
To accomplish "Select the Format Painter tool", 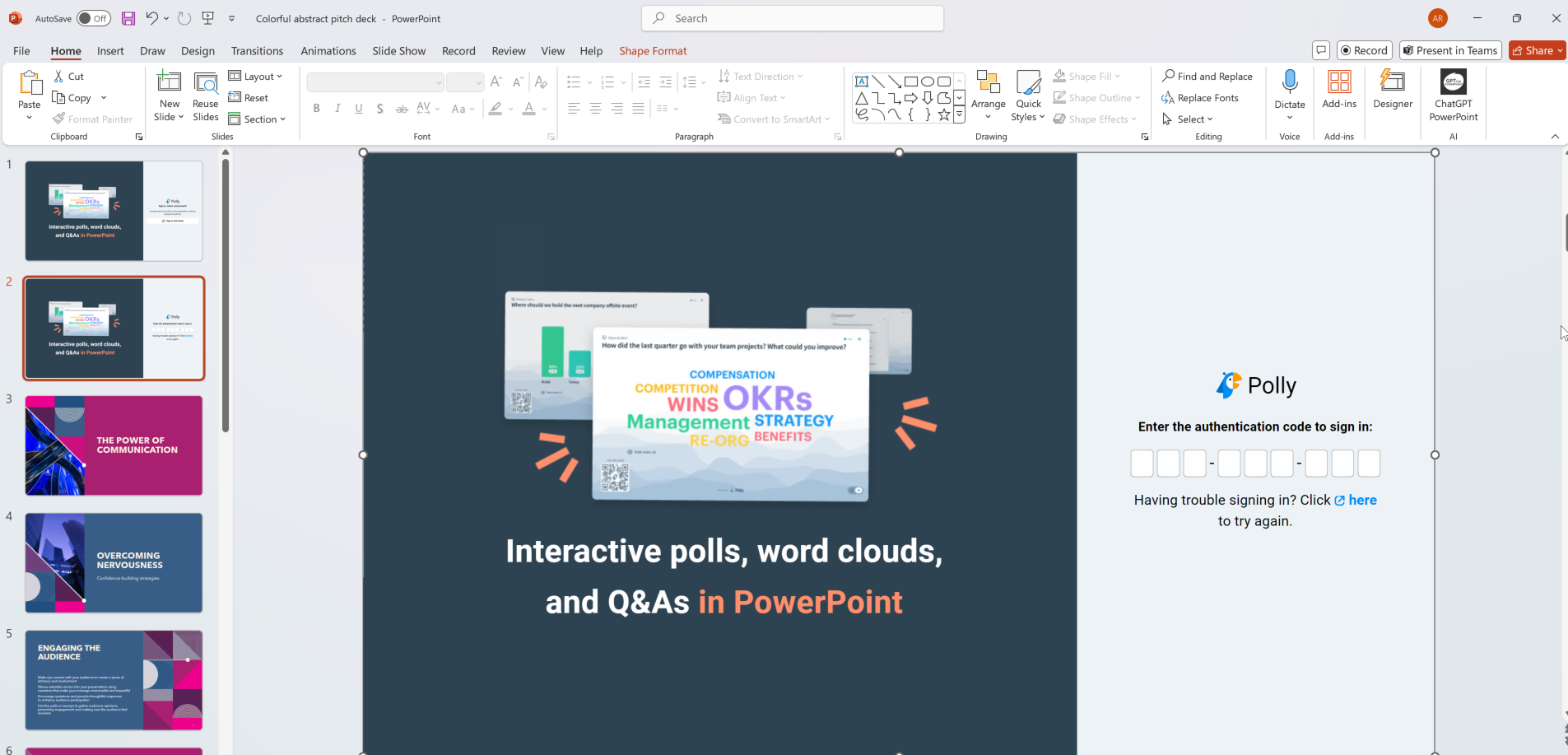I will click(93, 119).
